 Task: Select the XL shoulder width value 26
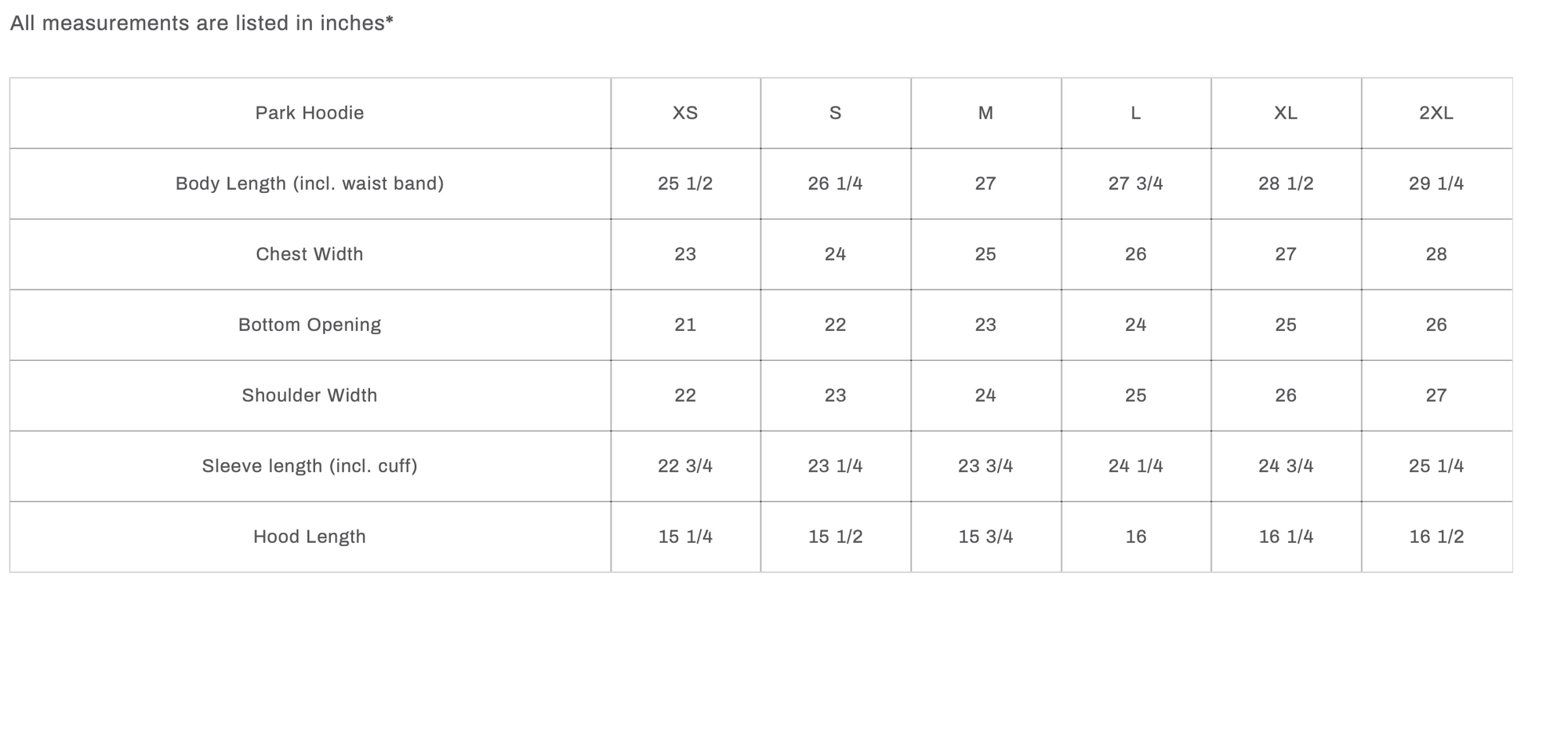[x=1286, y=395]
